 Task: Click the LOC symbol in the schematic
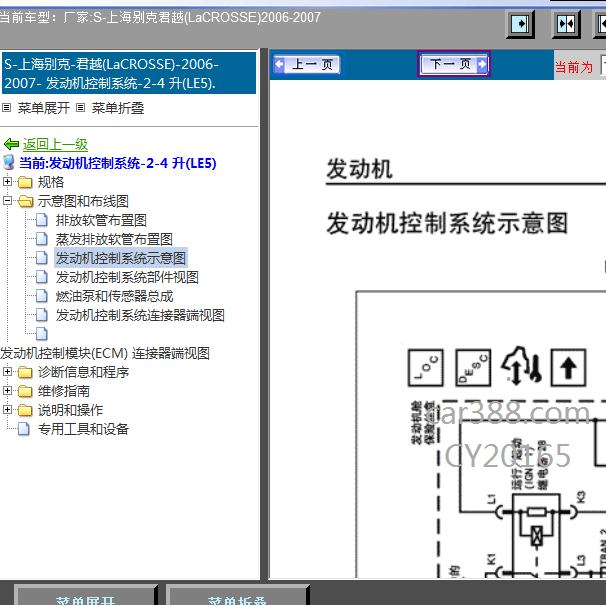426,367
